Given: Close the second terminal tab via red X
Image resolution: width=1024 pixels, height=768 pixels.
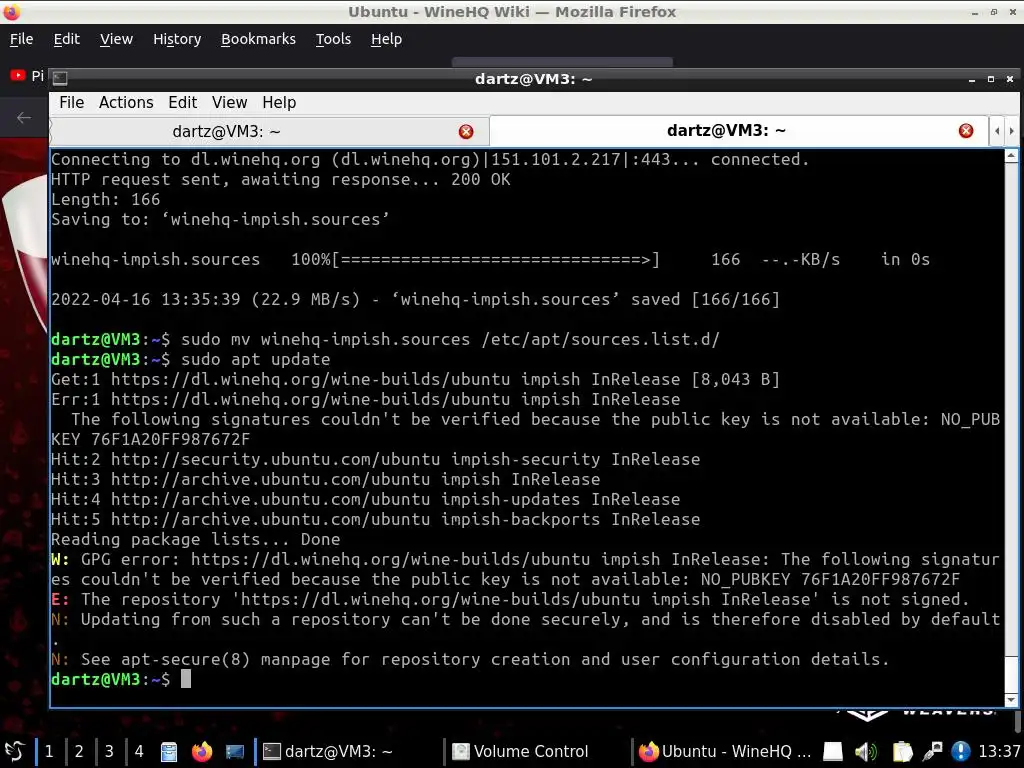Looking at the screenshot, I should point(966,131).
